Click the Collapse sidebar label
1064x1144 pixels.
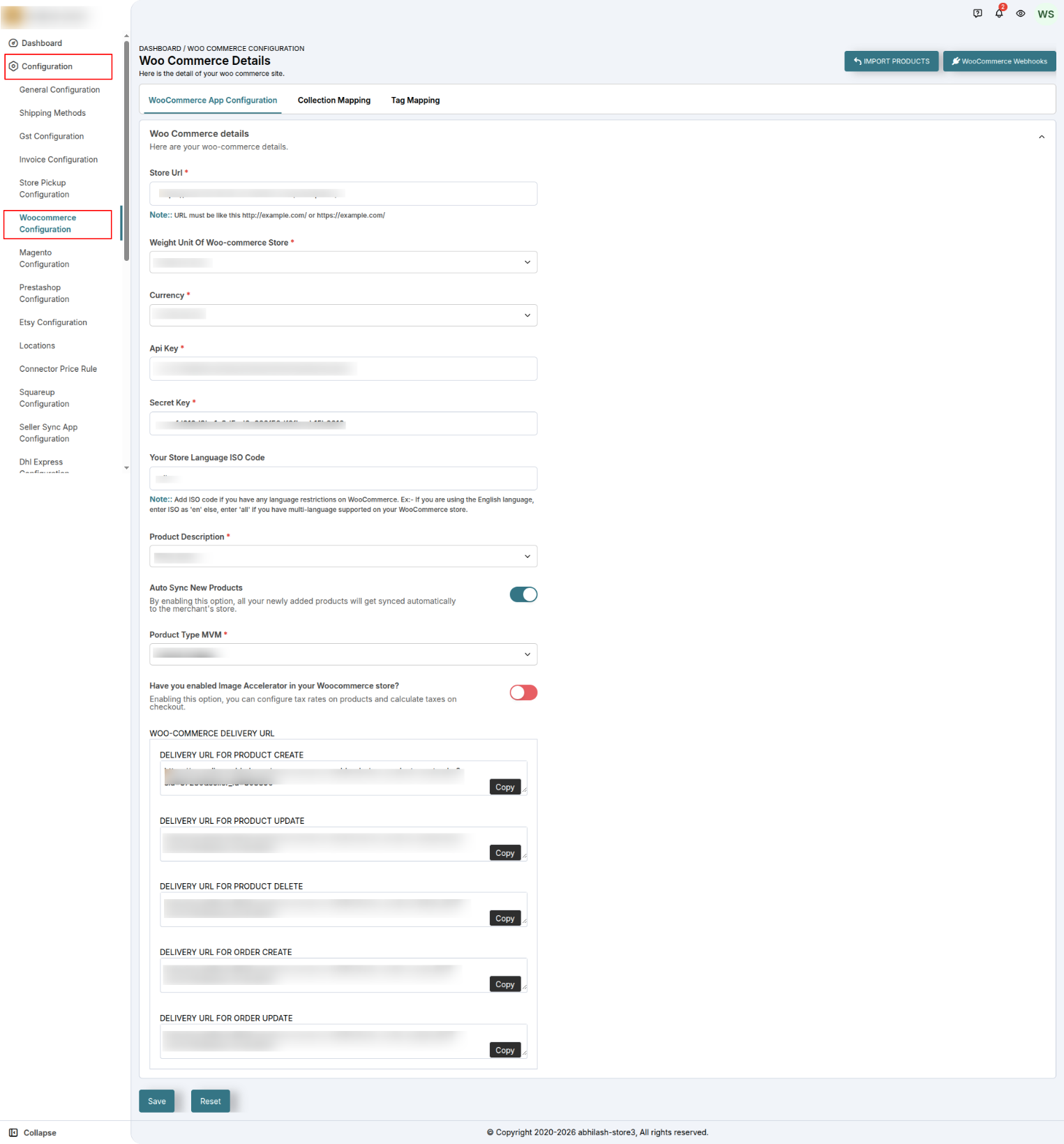(x=40, y=1133)
